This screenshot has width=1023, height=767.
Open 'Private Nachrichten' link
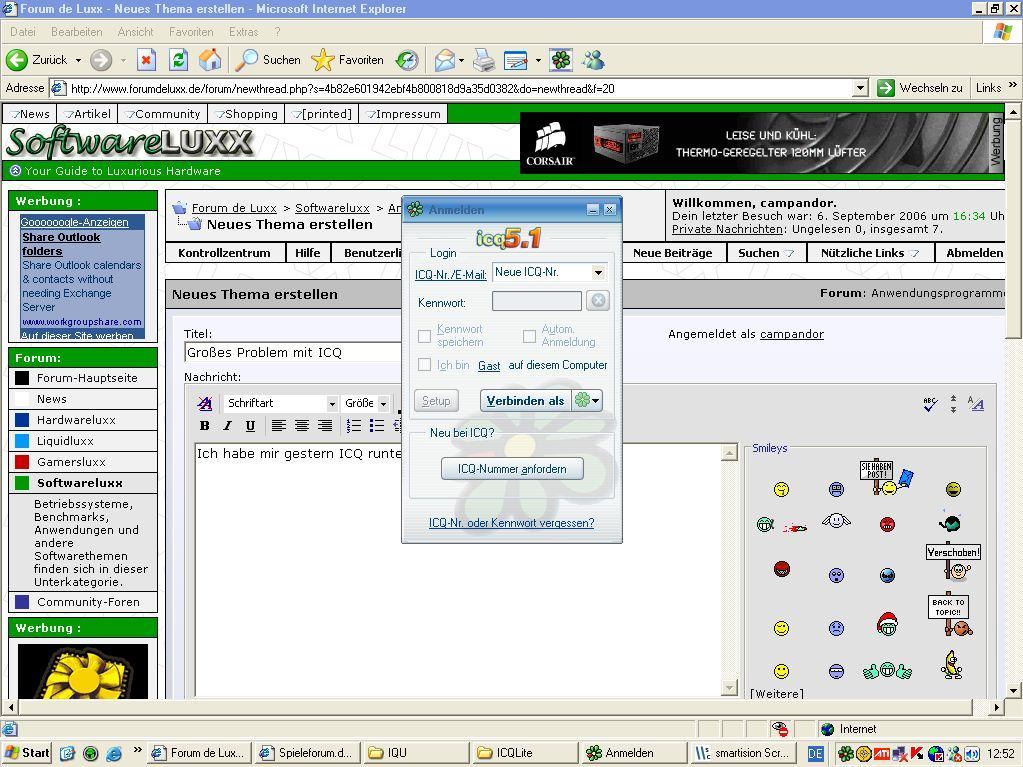coord(727,230)
